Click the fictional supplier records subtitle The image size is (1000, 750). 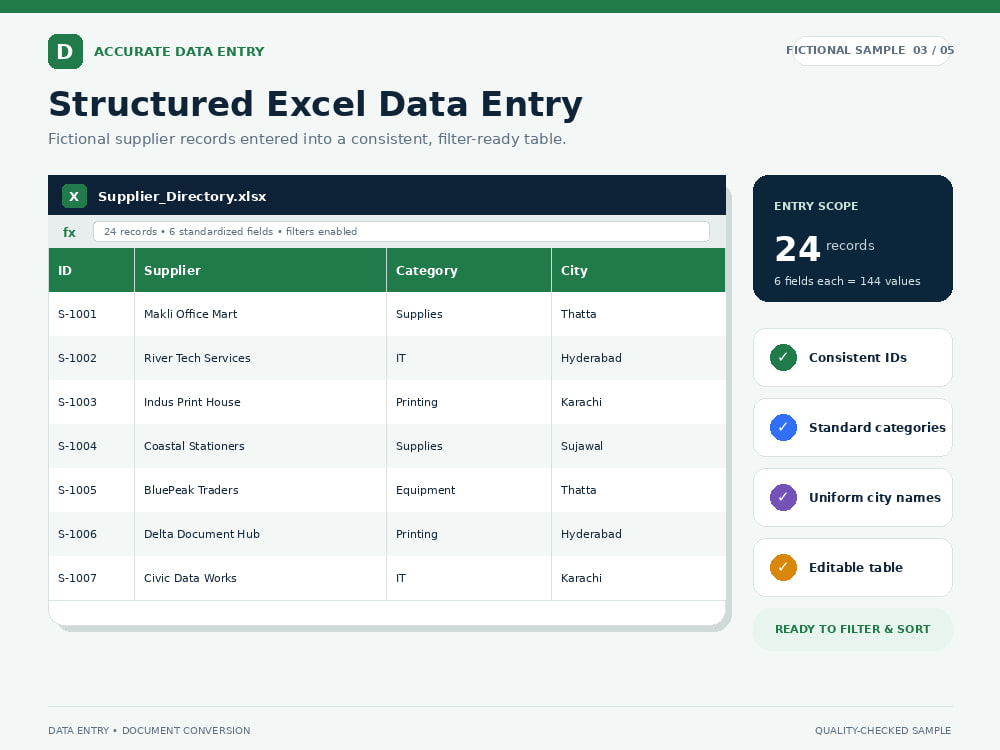click(x=307, y=139)
